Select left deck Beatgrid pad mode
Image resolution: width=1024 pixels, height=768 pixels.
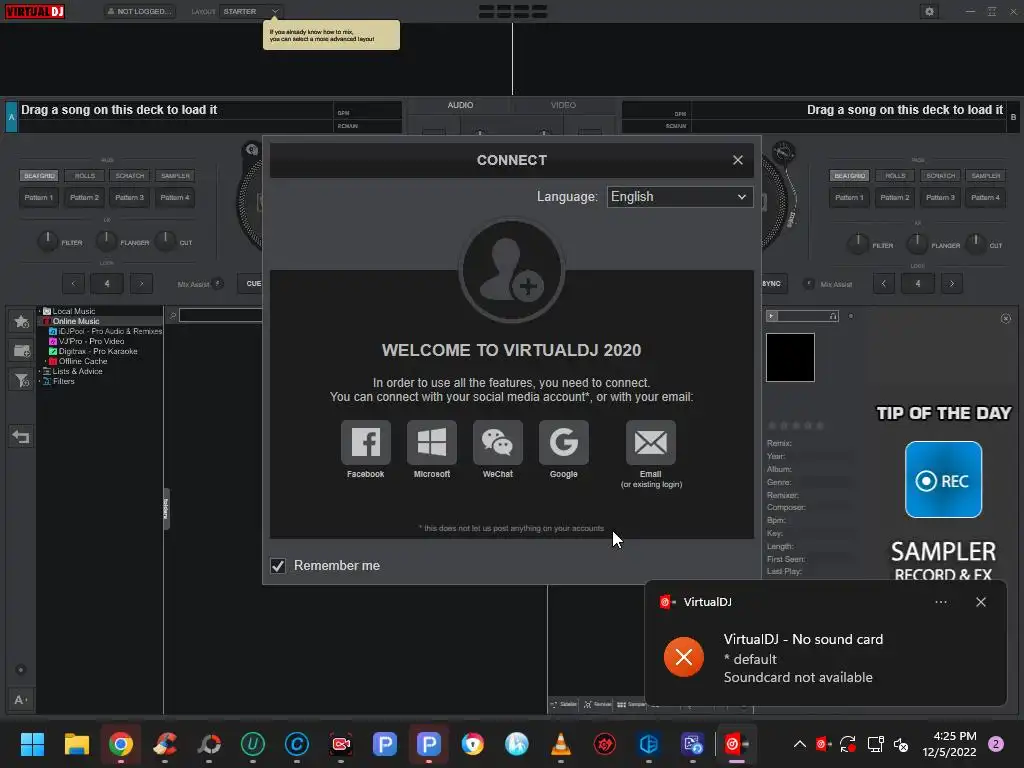click(x=39, y=176)
